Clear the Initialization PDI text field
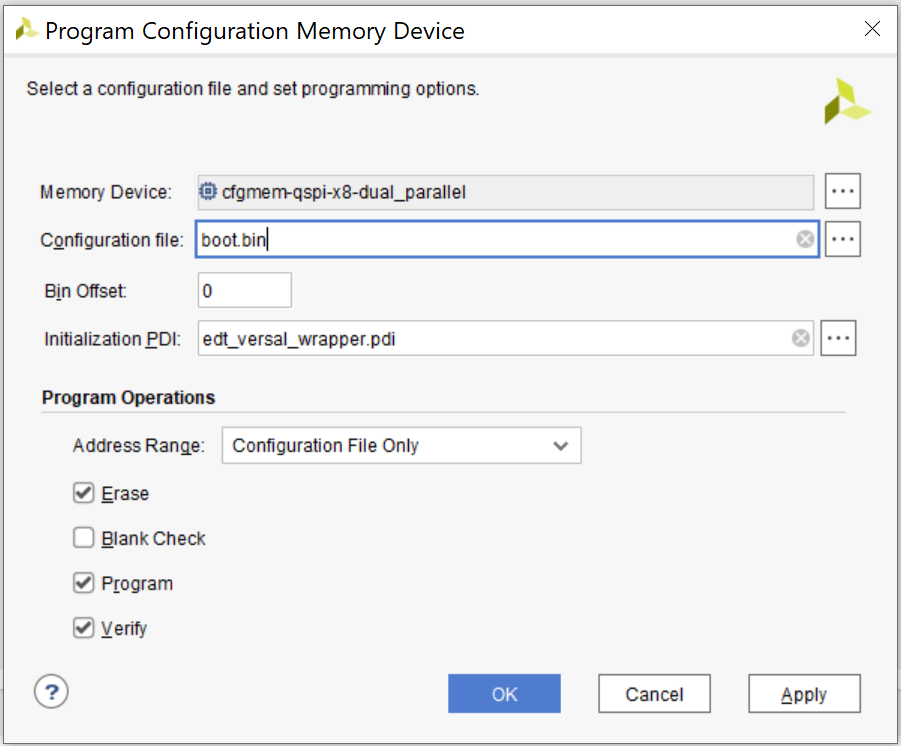Image resolution: width=901 pixels, height=746 pixels. pyautogui.click(x=800, y=339)
